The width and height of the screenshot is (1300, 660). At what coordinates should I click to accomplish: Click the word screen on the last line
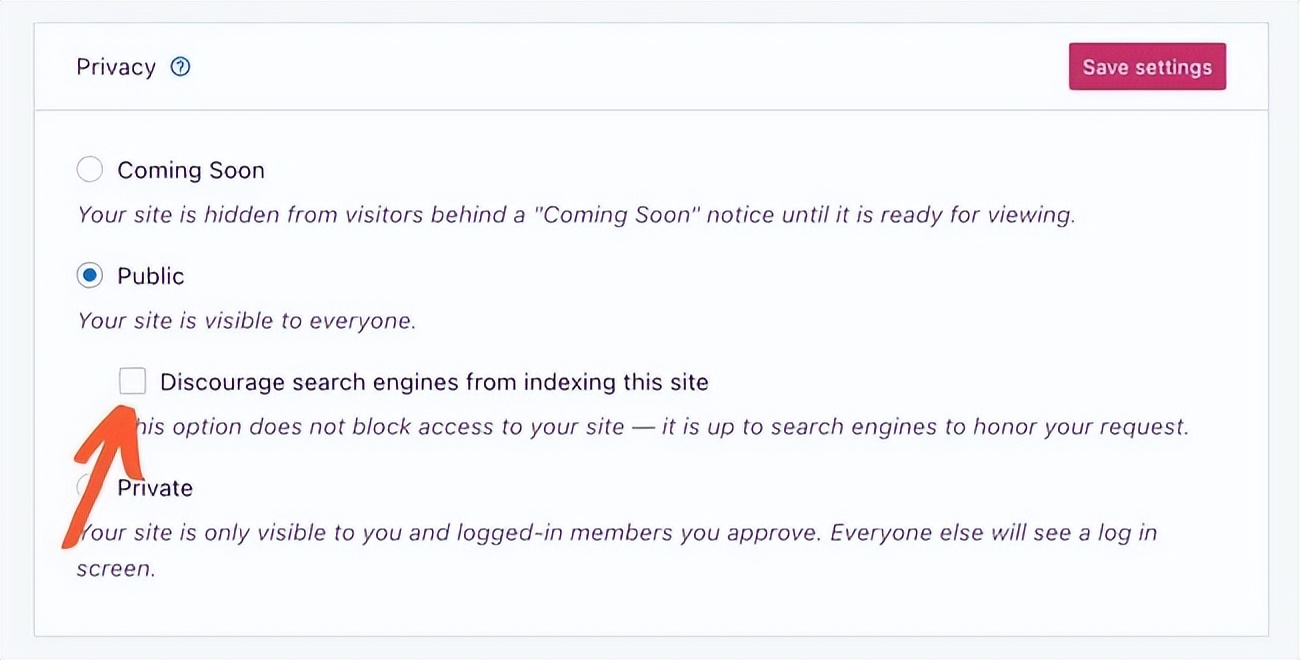pyautogui.click(x=115, y=569)
